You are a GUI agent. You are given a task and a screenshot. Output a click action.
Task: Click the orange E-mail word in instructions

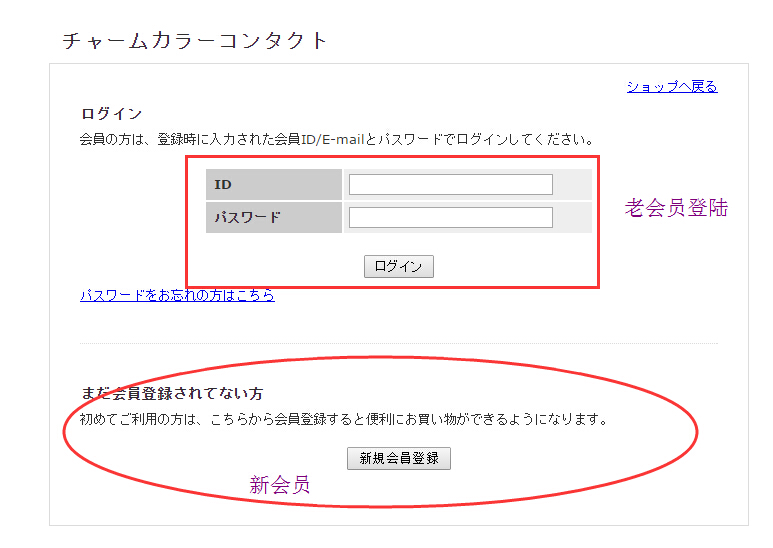point(341,139)
